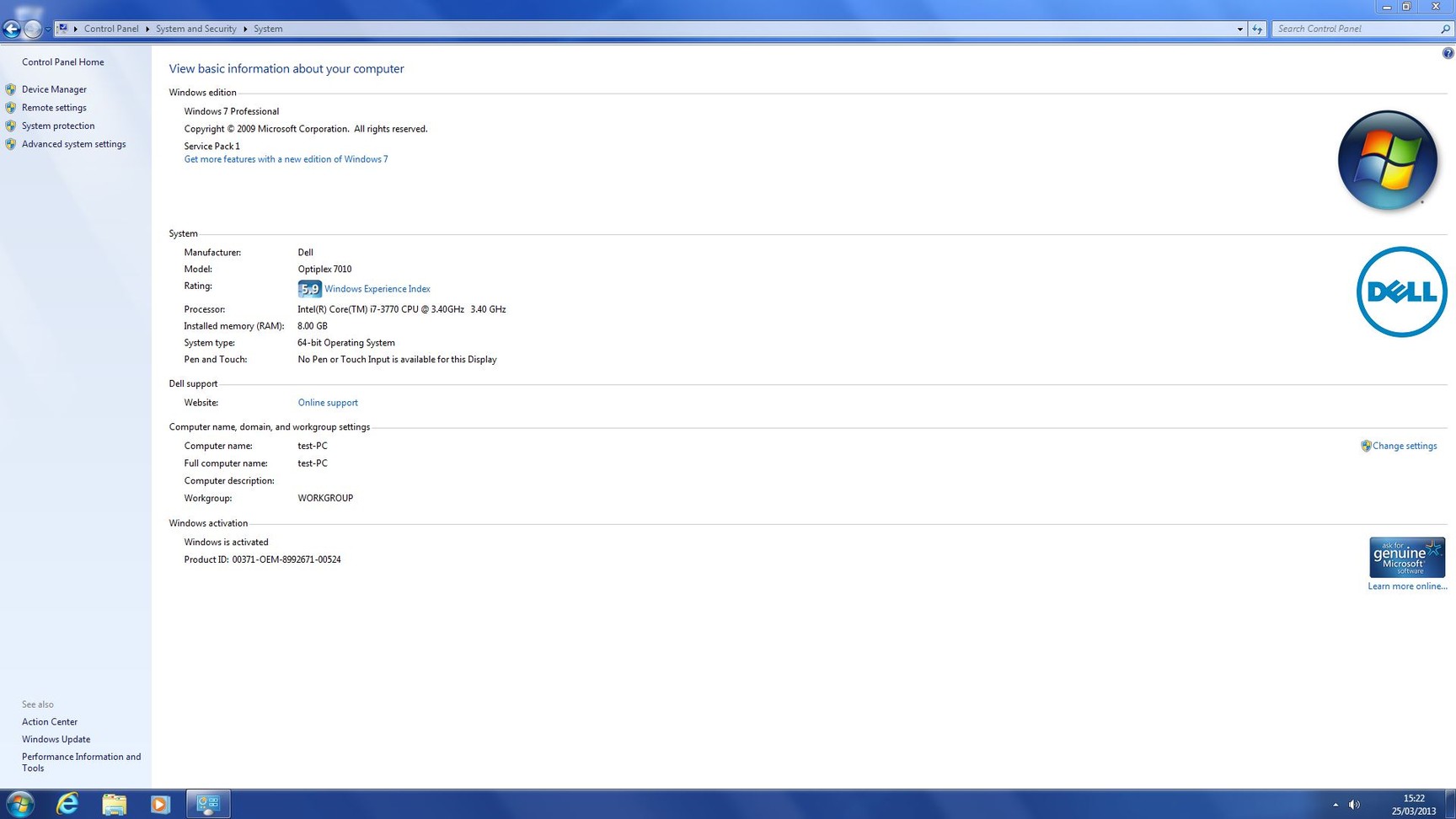This screenshot has height=819, width=1456.
Task: Click the System breadcrumb
Action: click(268, 29)
